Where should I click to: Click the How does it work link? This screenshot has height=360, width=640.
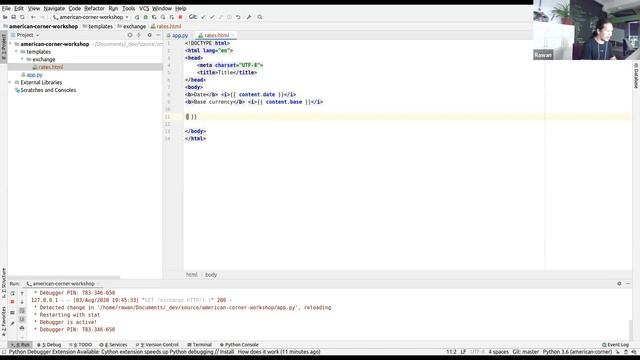(257, 352)
